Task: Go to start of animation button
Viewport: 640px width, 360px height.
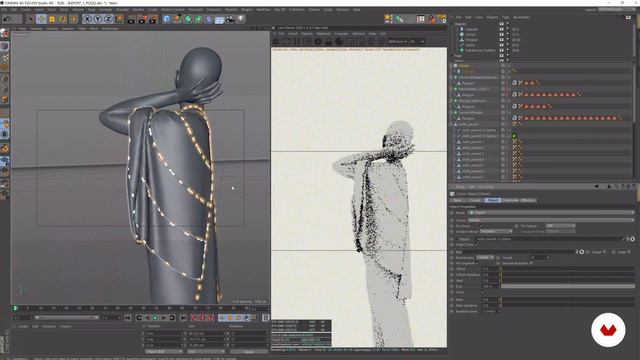Action: (128, 318)
